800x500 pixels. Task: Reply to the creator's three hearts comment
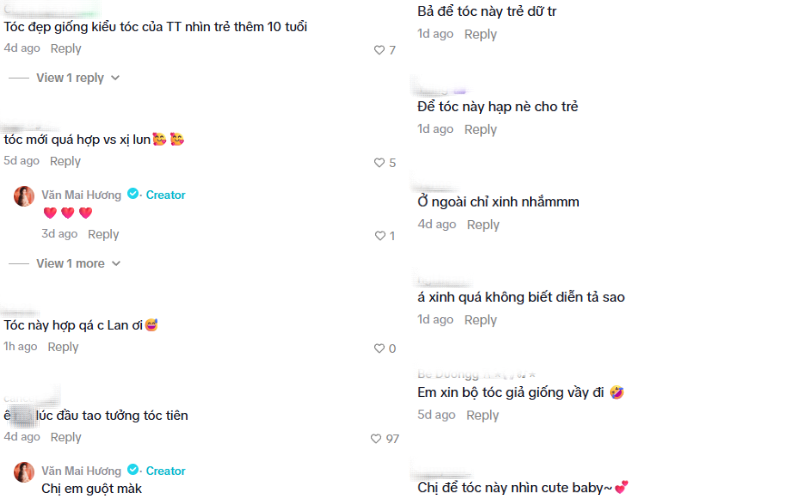click(103, 235)
